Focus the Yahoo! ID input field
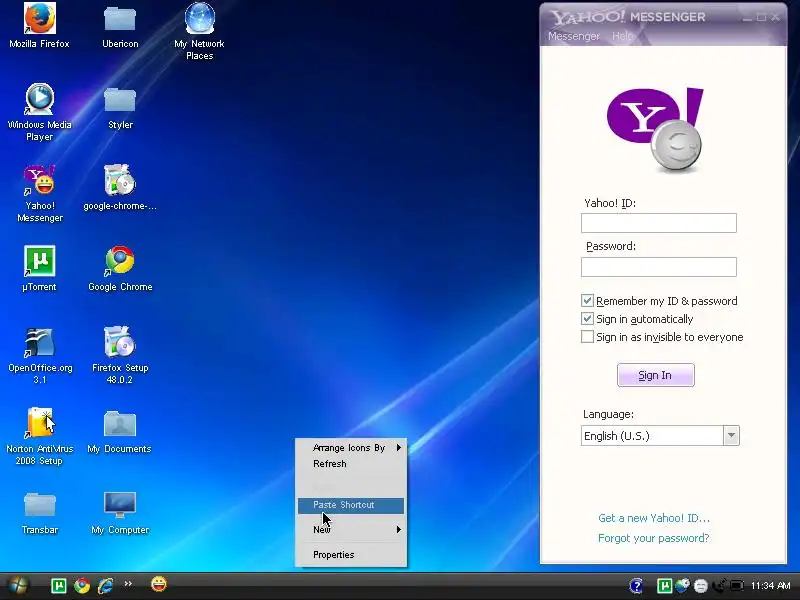This screenshot has width=800, height=600. [659, 223]
